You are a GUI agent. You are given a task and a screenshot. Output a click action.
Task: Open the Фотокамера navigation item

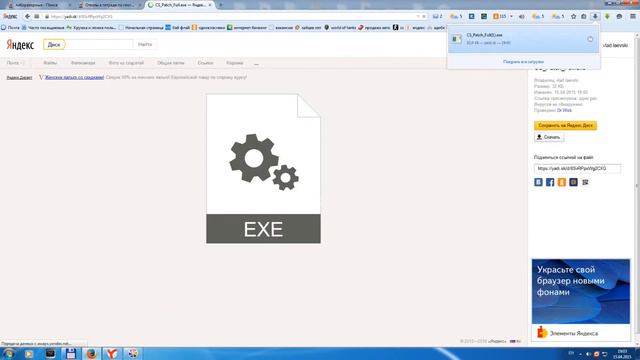click(83, 63)
